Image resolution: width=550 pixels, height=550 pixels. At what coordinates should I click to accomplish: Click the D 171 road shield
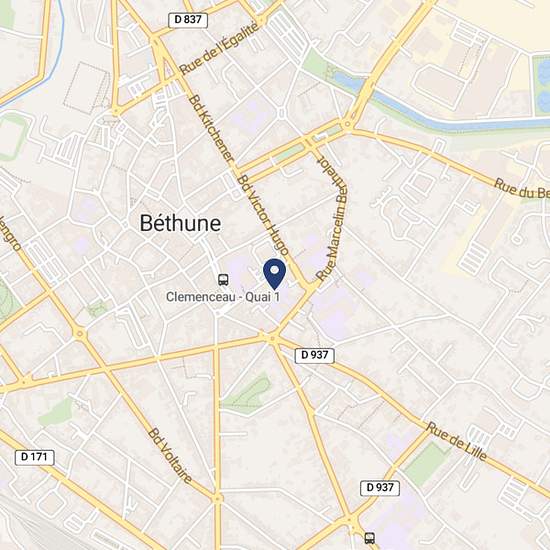tap(34, 457)
